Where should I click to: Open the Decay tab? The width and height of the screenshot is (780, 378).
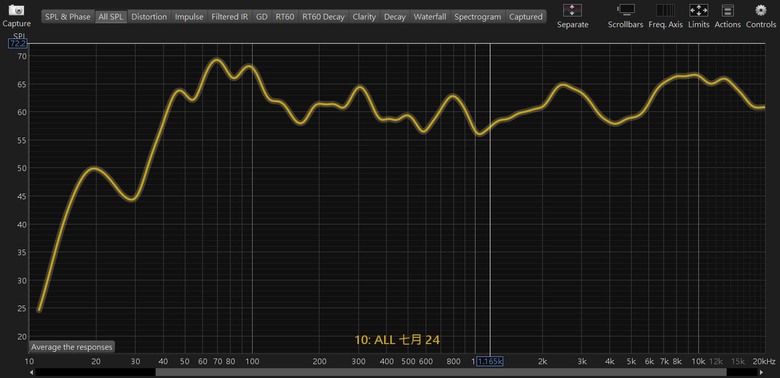[x=395, y=16]
